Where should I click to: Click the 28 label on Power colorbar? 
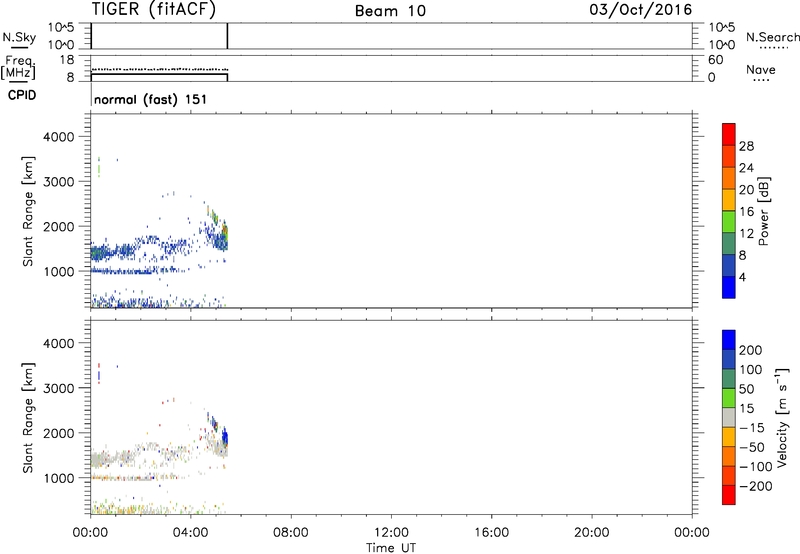746,146
